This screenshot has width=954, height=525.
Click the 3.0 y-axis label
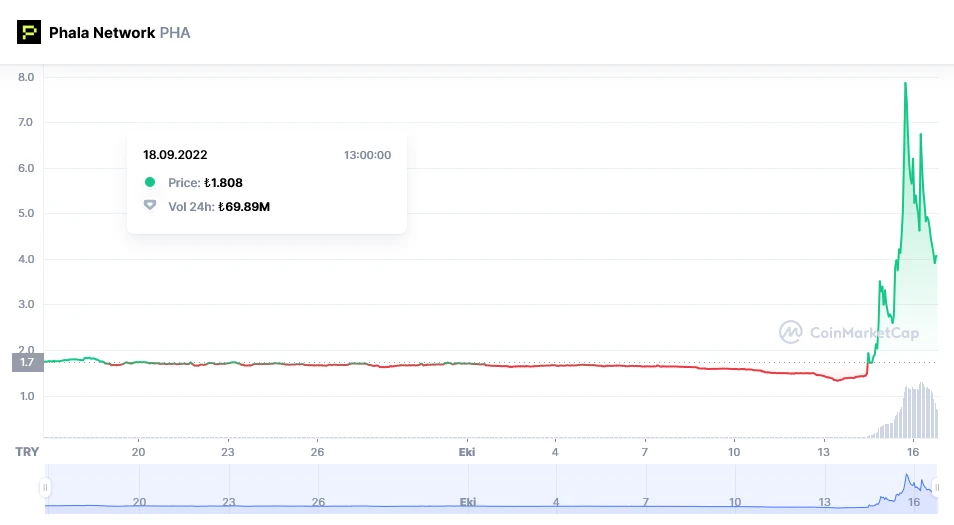pyautogui.click(x=26, y=304)
